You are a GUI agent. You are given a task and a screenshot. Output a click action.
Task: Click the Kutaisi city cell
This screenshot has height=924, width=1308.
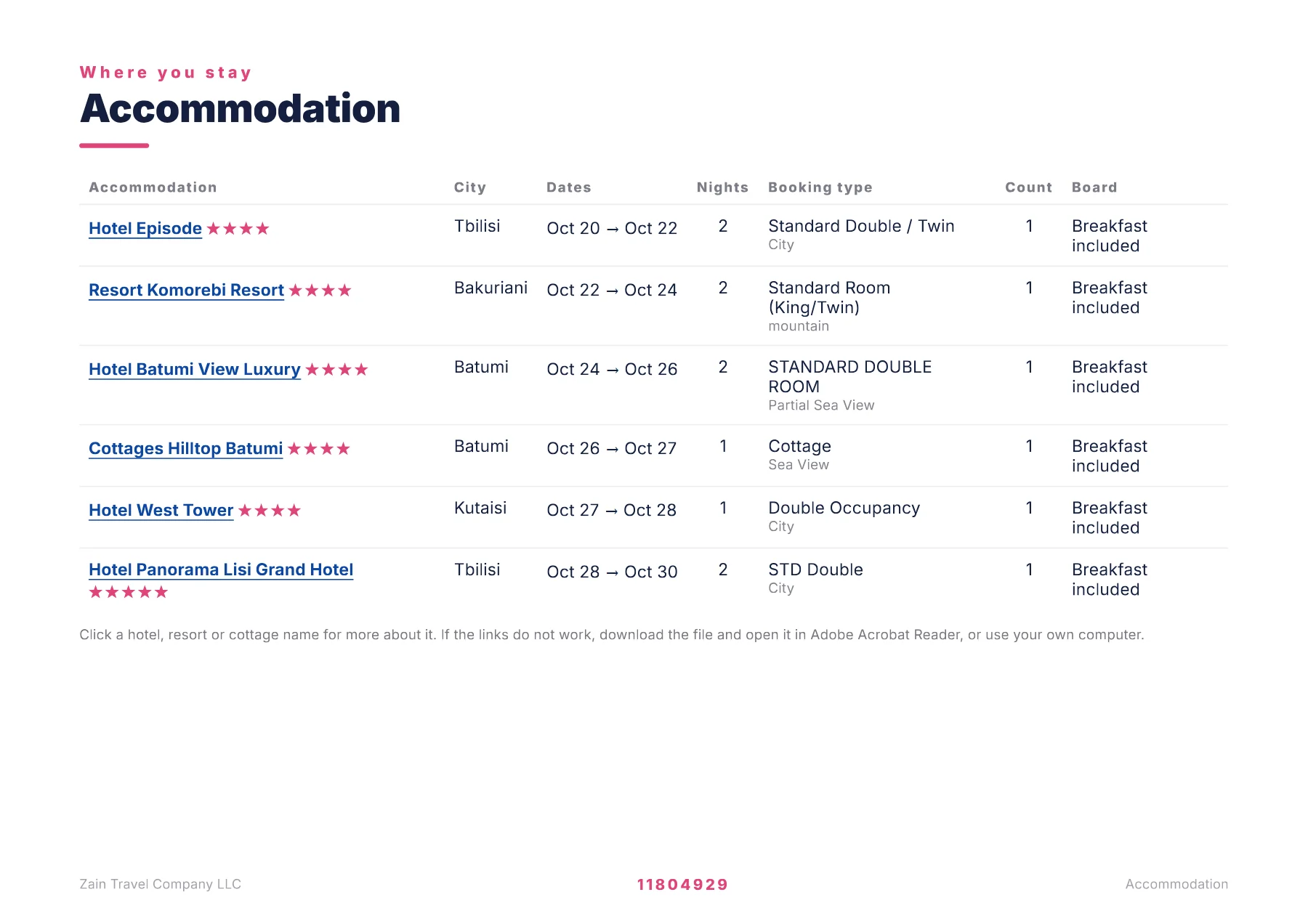tap(480, 508)
